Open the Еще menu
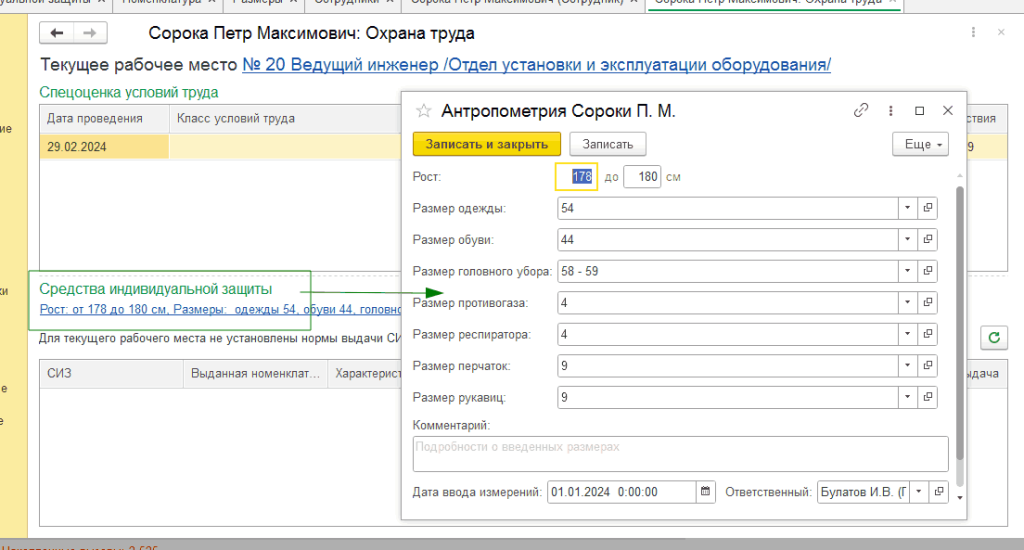Screen dimensions: 1024x550 coord(920,144)
